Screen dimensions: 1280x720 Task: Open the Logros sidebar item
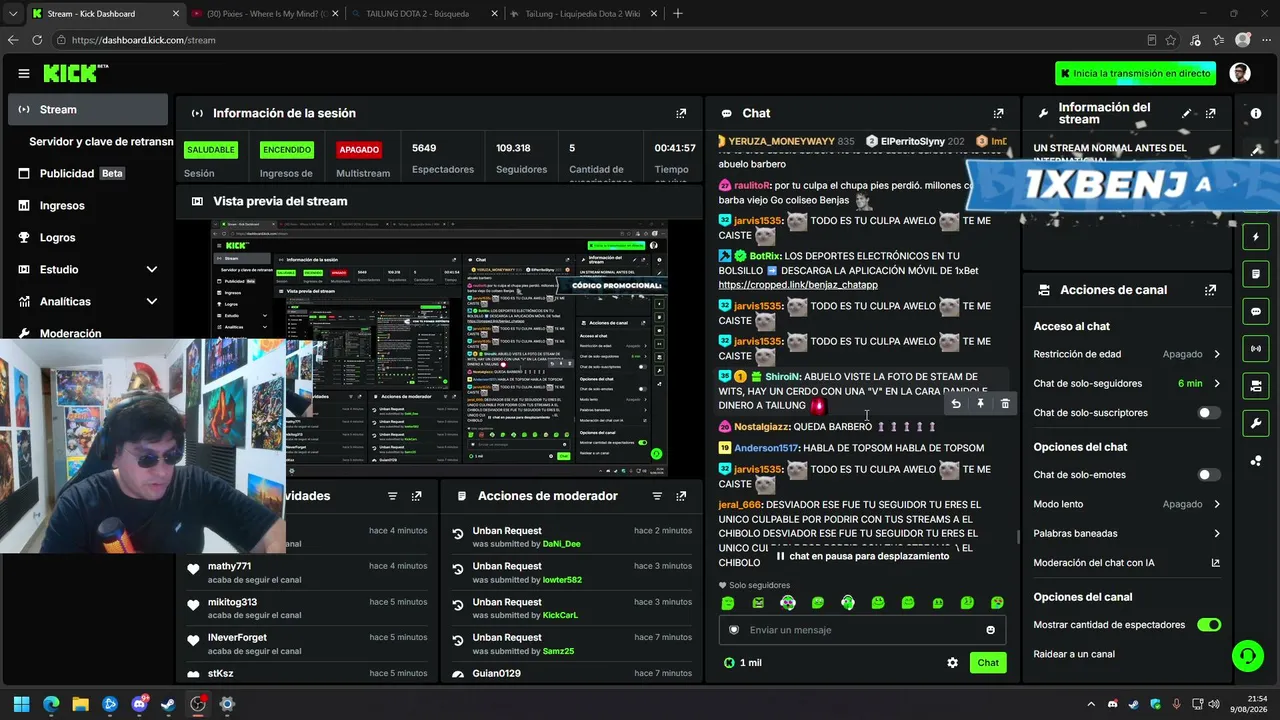tap(88, 238)
